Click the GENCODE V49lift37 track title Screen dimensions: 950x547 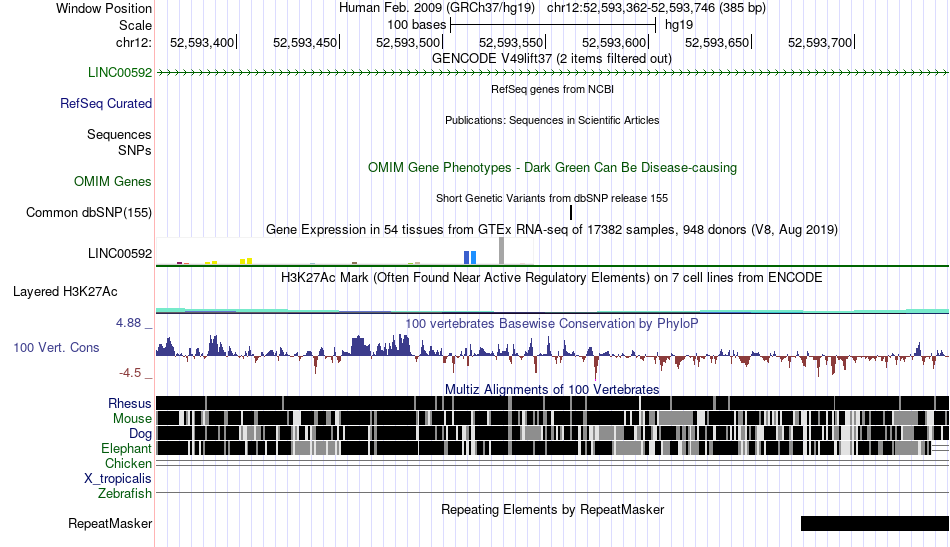(552, 59)
